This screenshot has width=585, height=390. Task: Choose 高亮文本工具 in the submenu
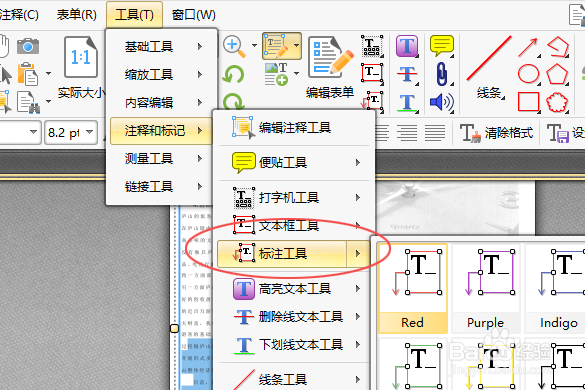[294, 288]
